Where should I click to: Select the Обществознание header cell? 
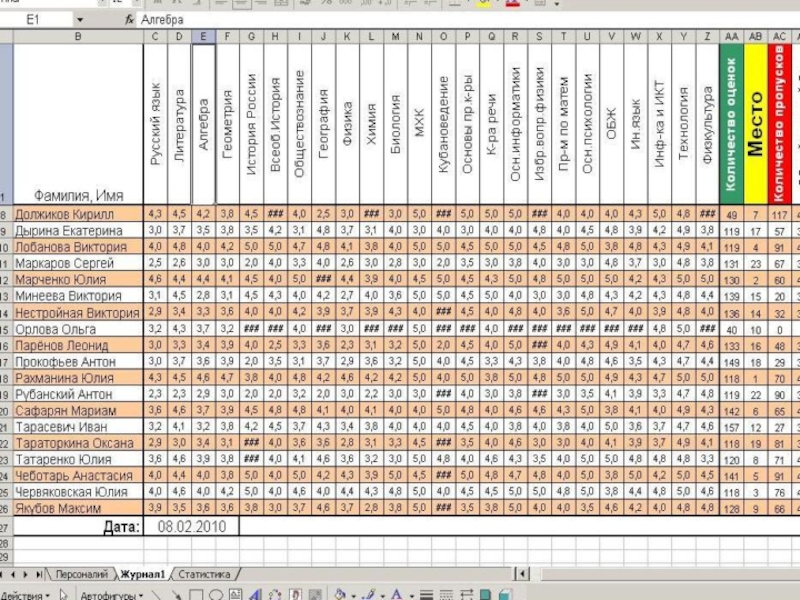pos(299,124)
